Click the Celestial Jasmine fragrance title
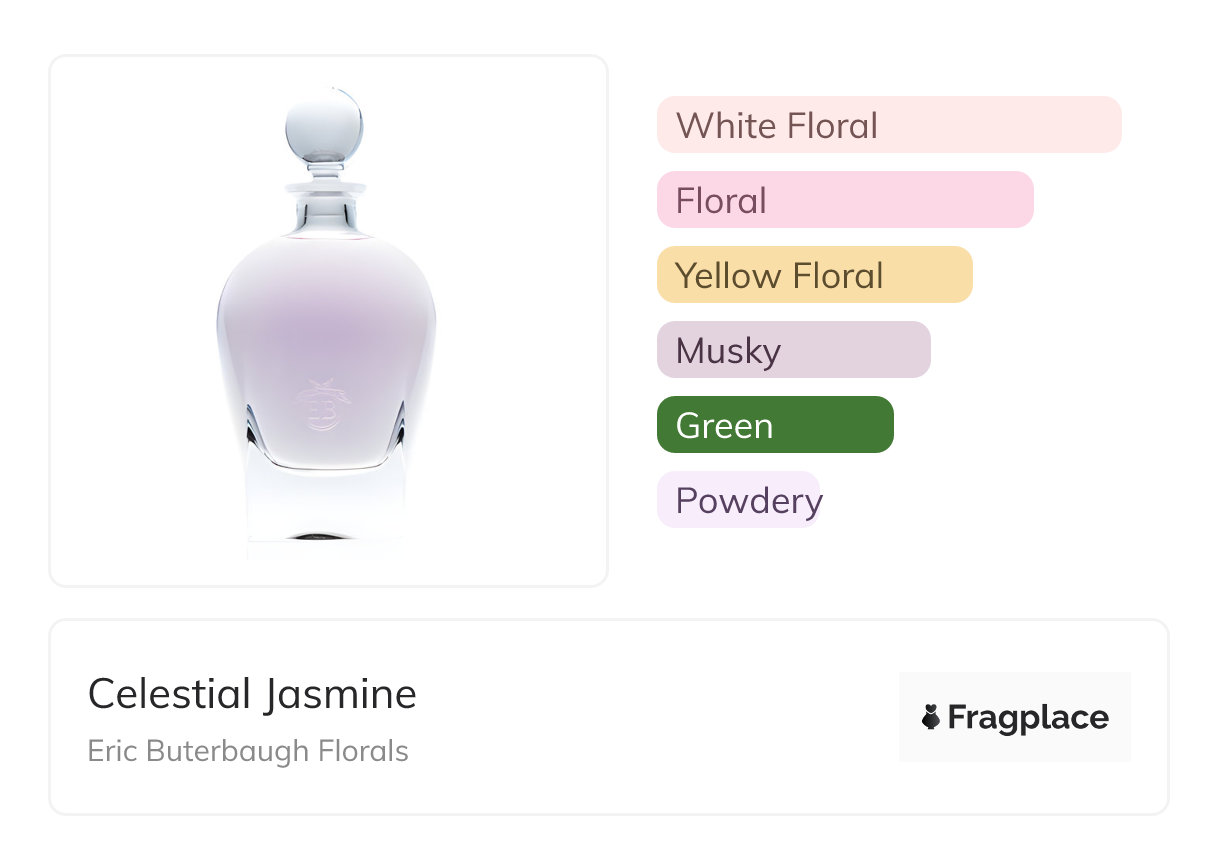This screenshot has width=1218, height=864. (252, 693)
